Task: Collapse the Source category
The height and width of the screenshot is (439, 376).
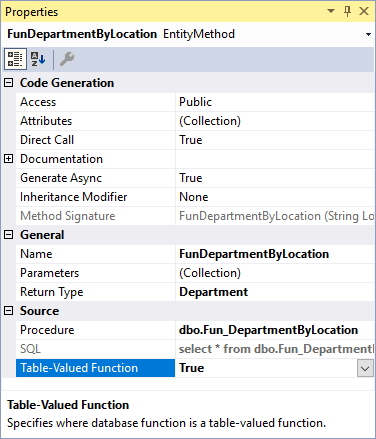Action: 9,311
